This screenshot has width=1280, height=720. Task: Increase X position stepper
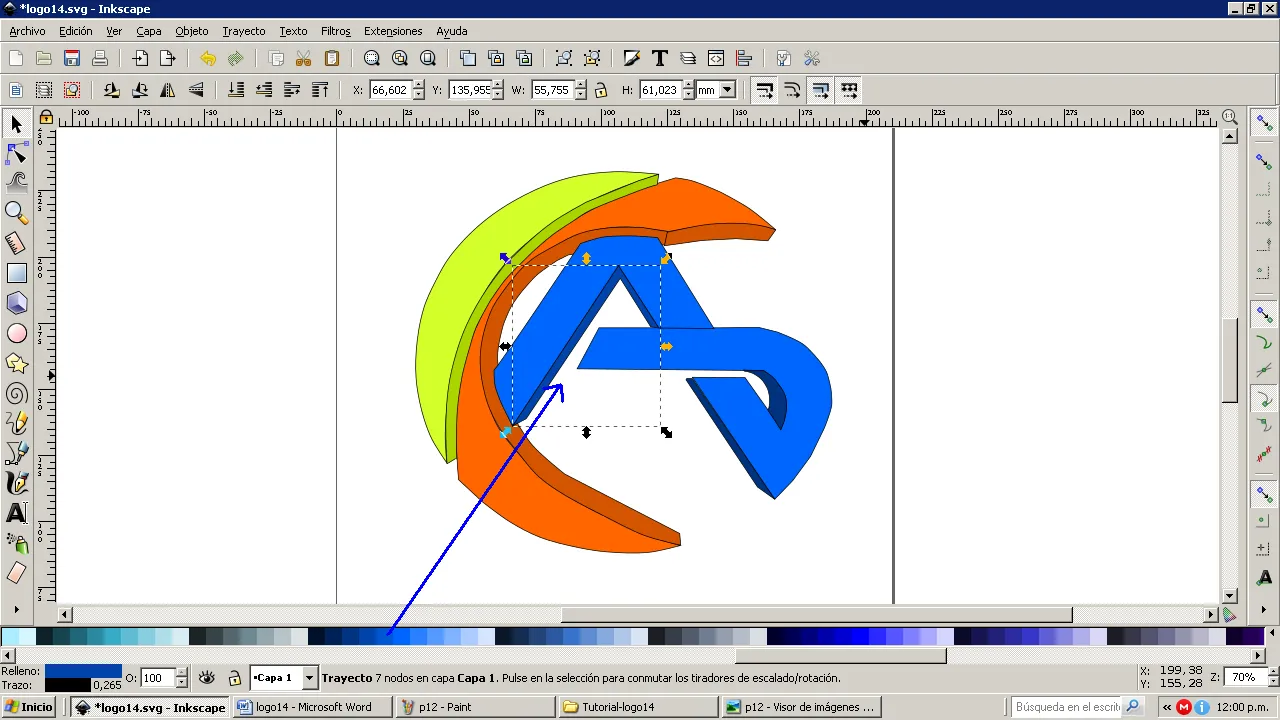[418, 85]
